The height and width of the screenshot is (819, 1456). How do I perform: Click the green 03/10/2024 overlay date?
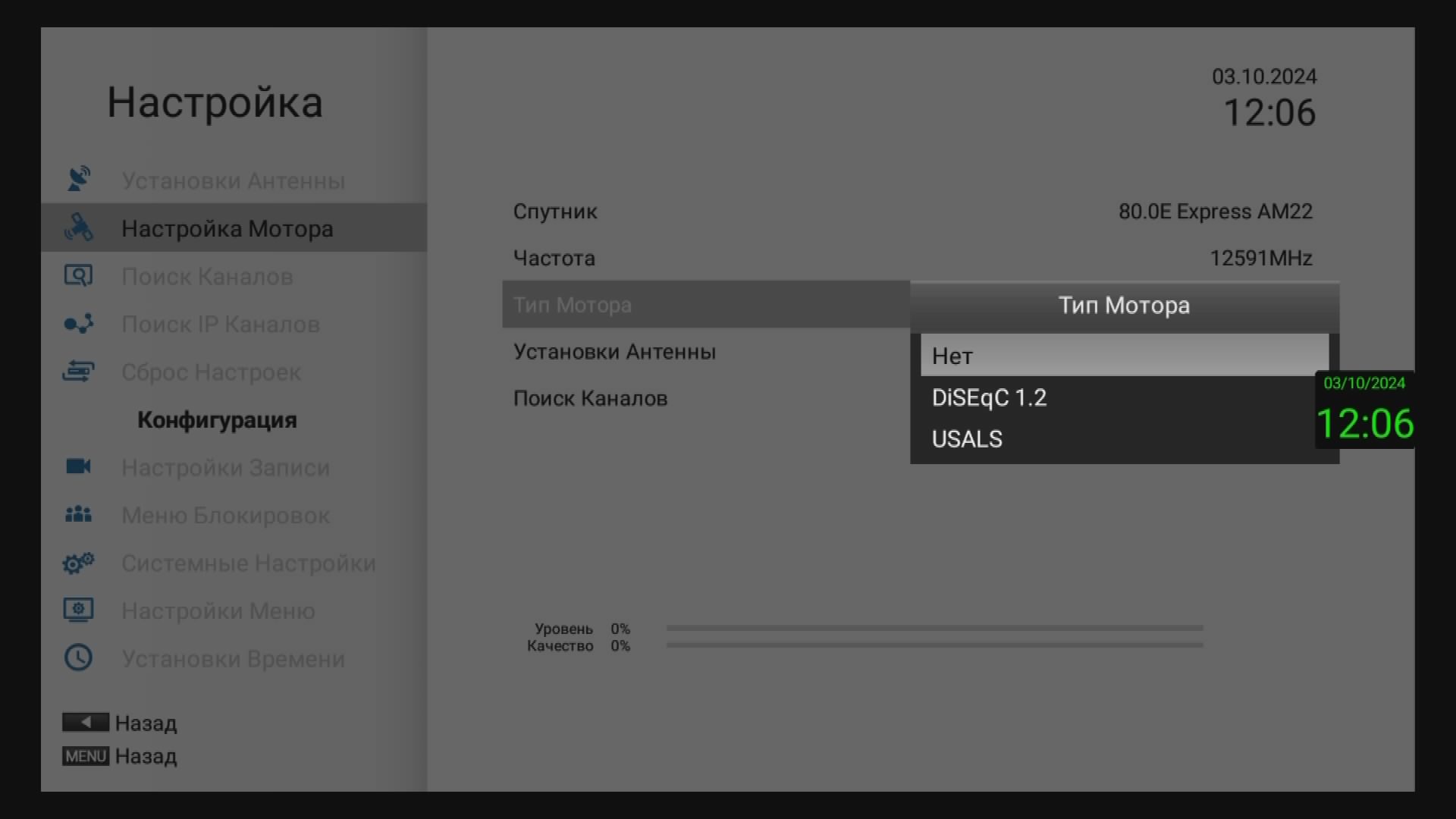[1364, 383]
